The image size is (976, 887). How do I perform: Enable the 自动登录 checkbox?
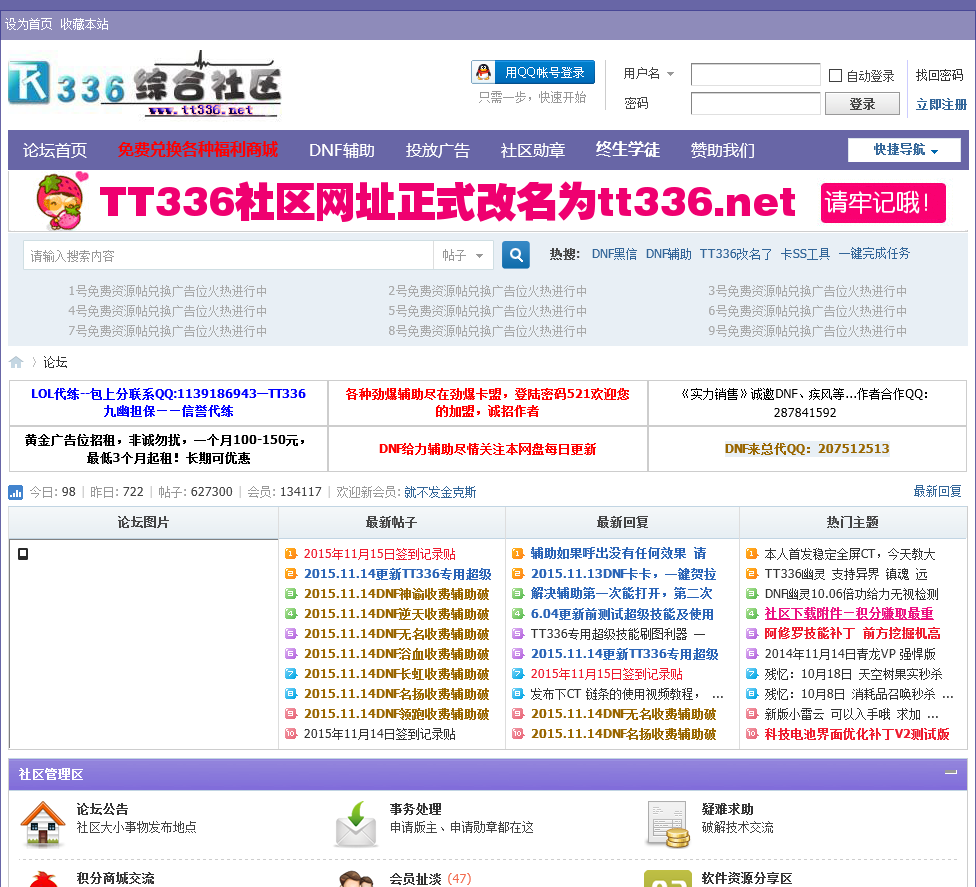coord(835,76)
